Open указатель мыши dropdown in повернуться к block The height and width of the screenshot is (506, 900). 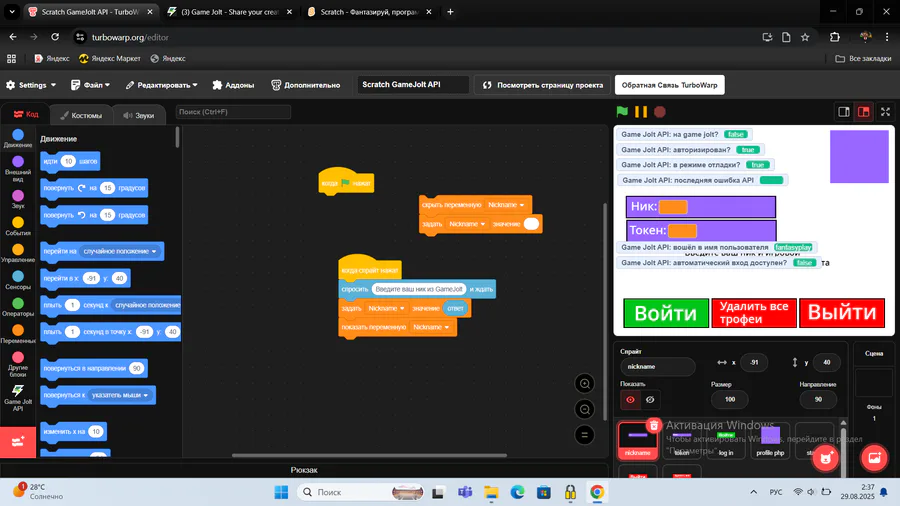119,395
